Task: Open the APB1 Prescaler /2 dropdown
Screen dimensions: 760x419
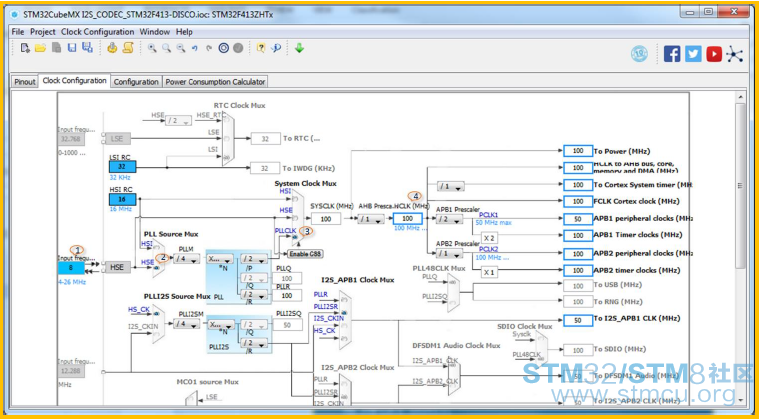Action: [x=450, y=219]
